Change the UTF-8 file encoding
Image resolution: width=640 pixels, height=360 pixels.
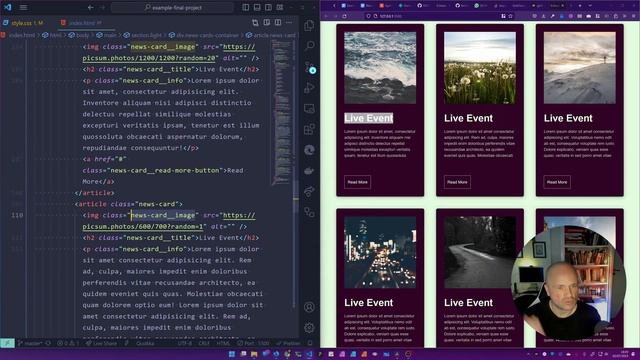point(185,343)
